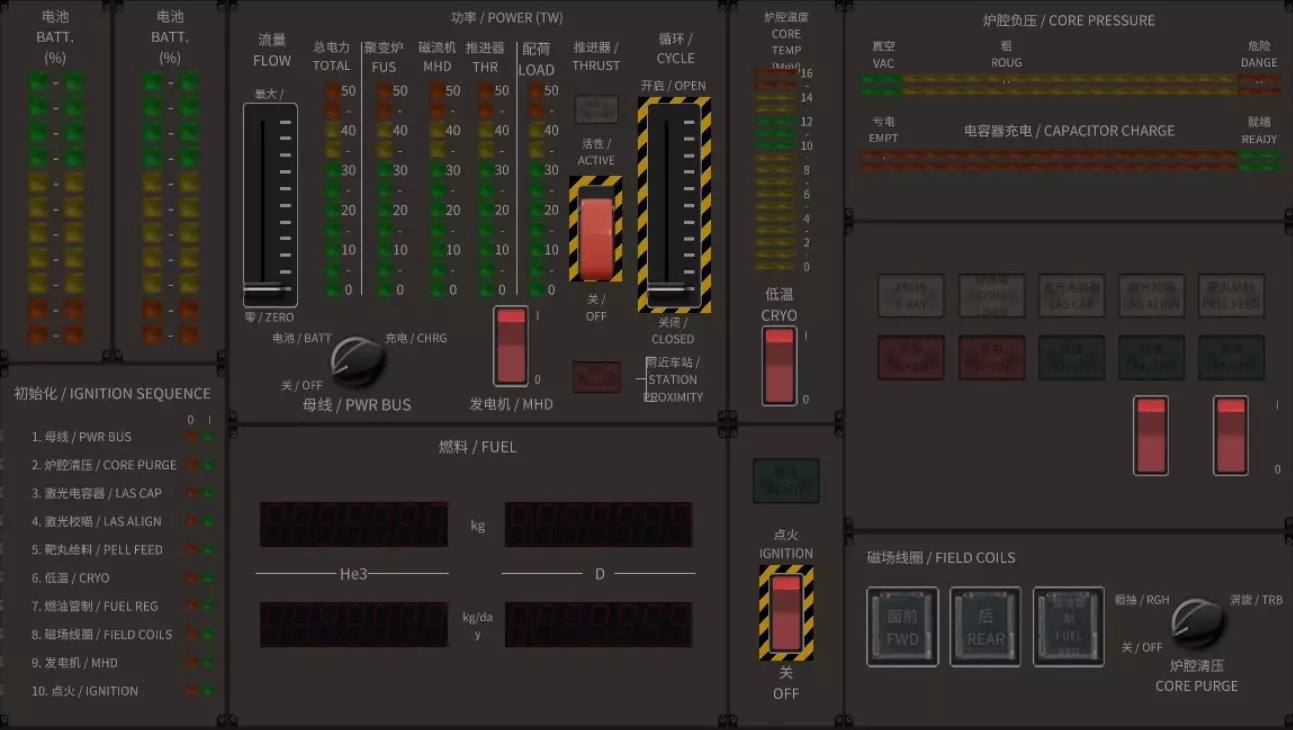Image resolution: width=1293 pixels, height=730 pixels.
Task: Click the READY light under PELL FEED
Action: tap(1232, 358)
